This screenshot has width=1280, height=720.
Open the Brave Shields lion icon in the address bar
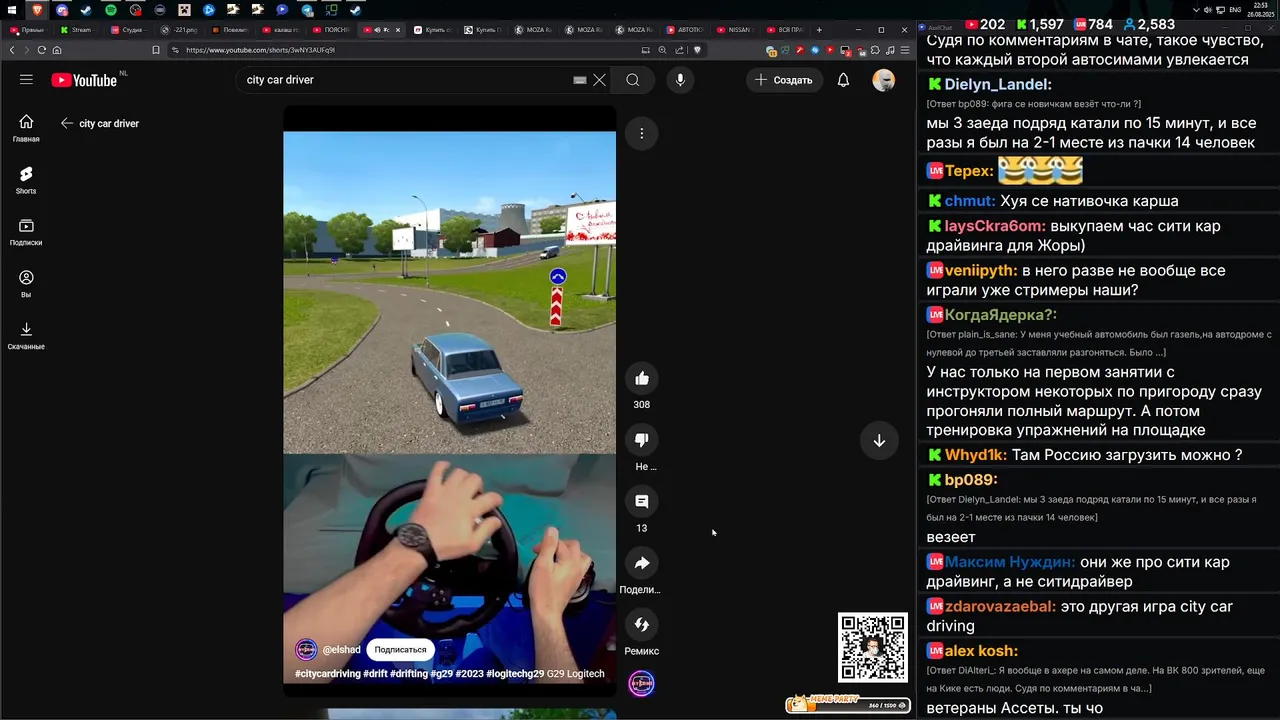[697, 50]
